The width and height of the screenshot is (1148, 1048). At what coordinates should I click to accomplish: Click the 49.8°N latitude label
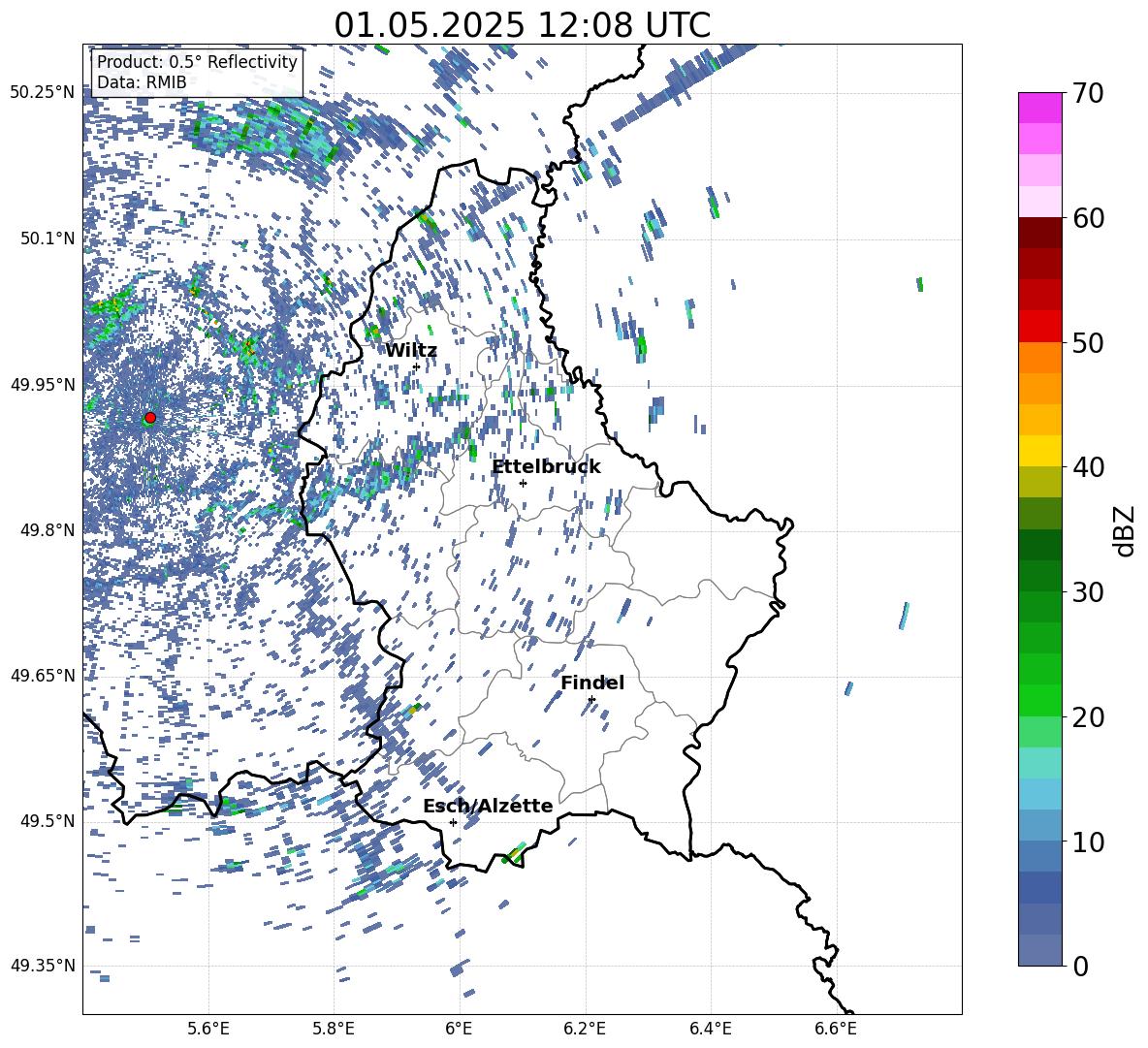click(x=48, y=530)
